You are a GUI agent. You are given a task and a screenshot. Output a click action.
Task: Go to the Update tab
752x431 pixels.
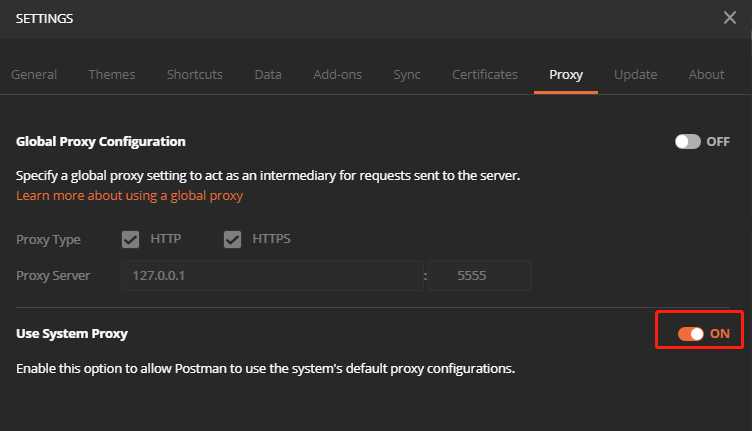pyautogui.click(x=636, y=74)
